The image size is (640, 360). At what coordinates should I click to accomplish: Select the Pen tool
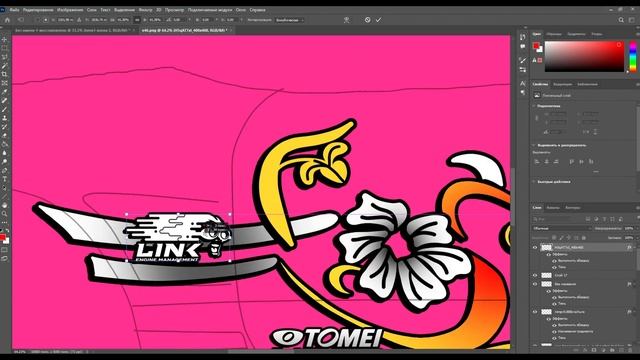(x=4, y=170)
